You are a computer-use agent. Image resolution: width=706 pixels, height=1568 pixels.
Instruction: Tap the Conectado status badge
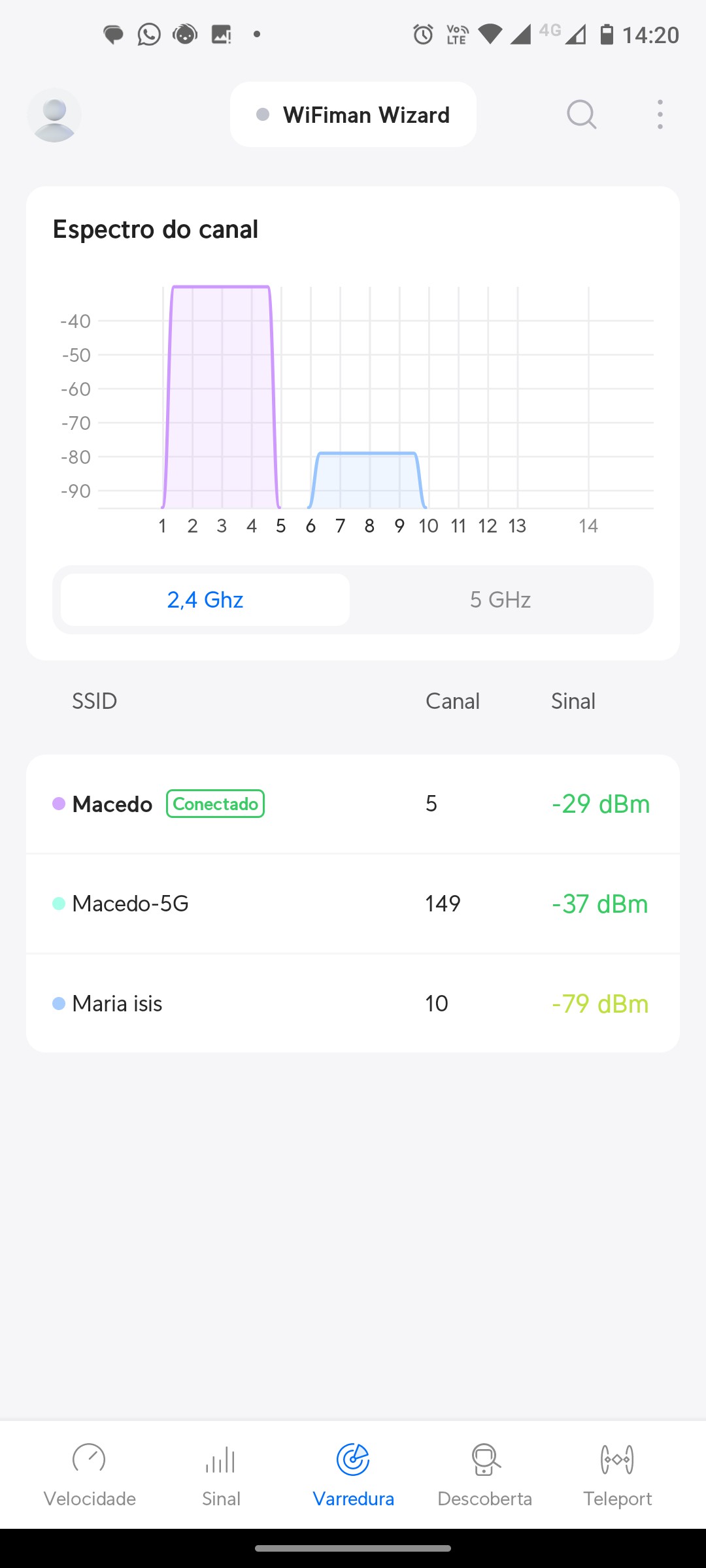pyautogui.click(x=215, y=804)
